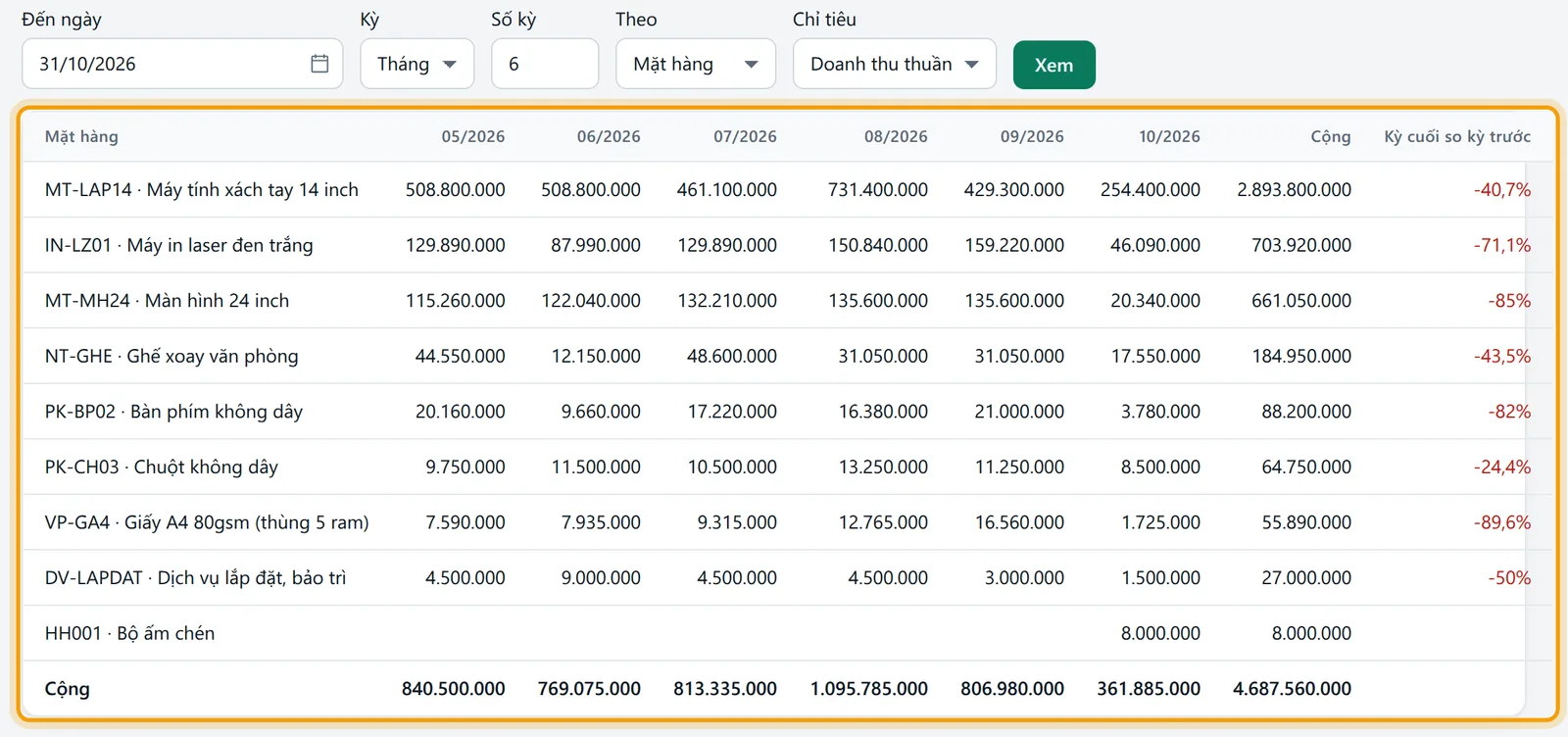
Task: Select the Mặt hàng column header
Action: [81, 136]
